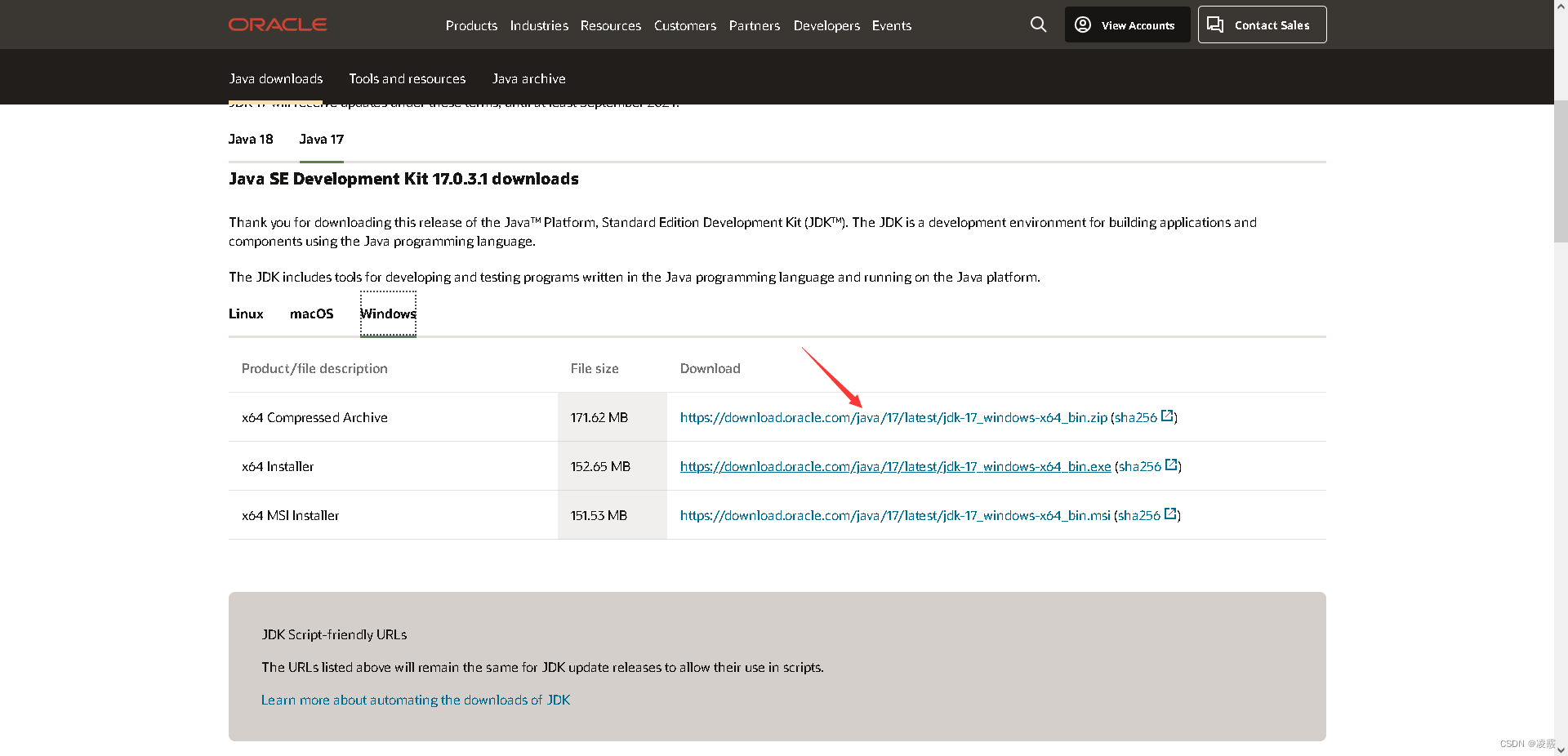Viewport: 1568px width, 756px height.
Task: Click the View Accounts button
Action: coord(1127,24)
